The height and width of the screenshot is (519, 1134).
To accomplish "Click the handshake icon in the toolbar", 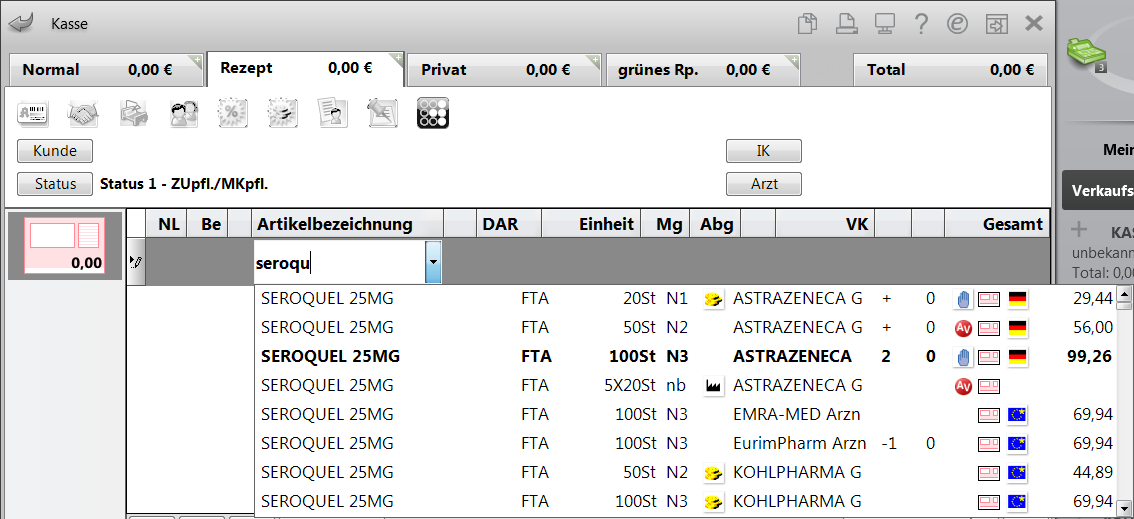I will pos(83,113).
